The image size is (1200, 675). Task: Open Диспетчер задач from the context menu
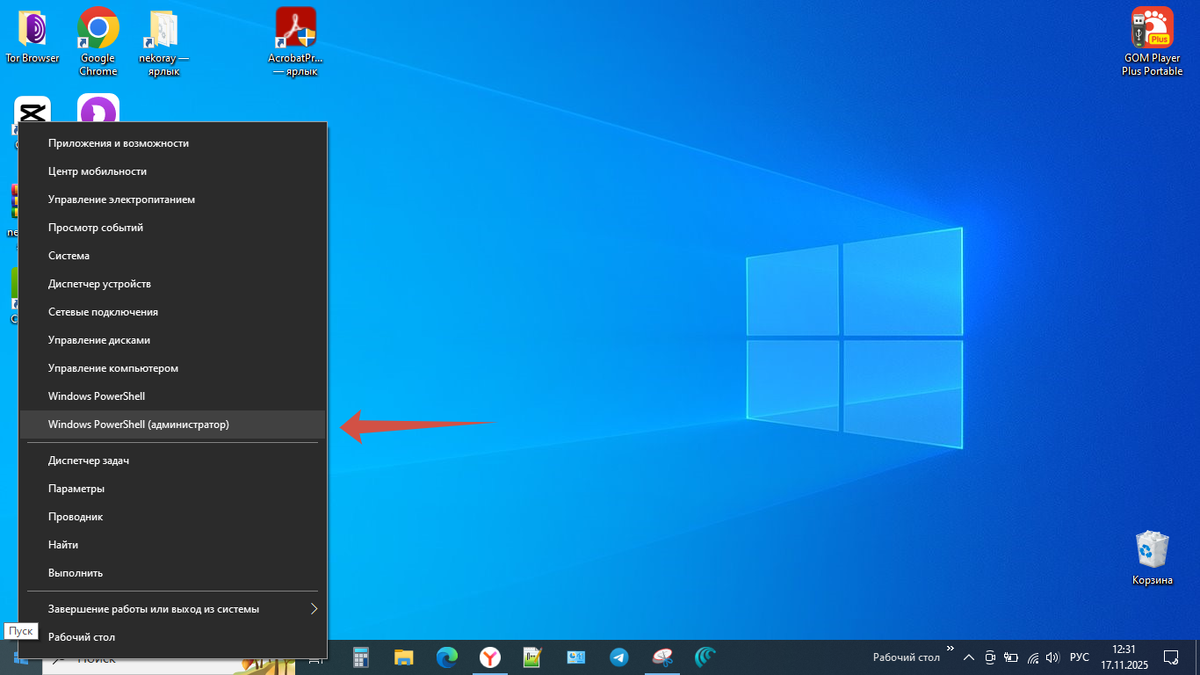click(87, 460)
